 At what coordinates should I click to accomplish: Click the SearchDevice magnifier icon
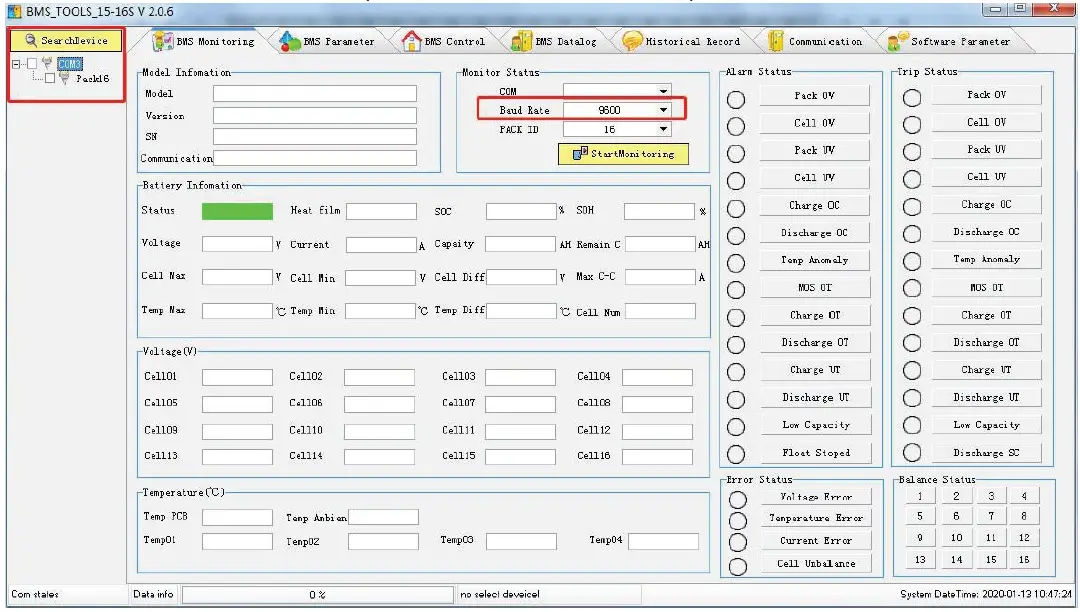tap(30, 41)
